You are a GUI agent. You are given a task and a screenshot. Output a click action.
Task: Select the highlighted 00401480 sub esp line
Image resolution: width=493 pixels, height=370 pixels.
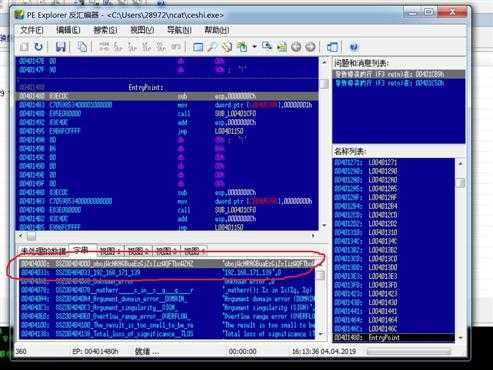click(167, 96)
